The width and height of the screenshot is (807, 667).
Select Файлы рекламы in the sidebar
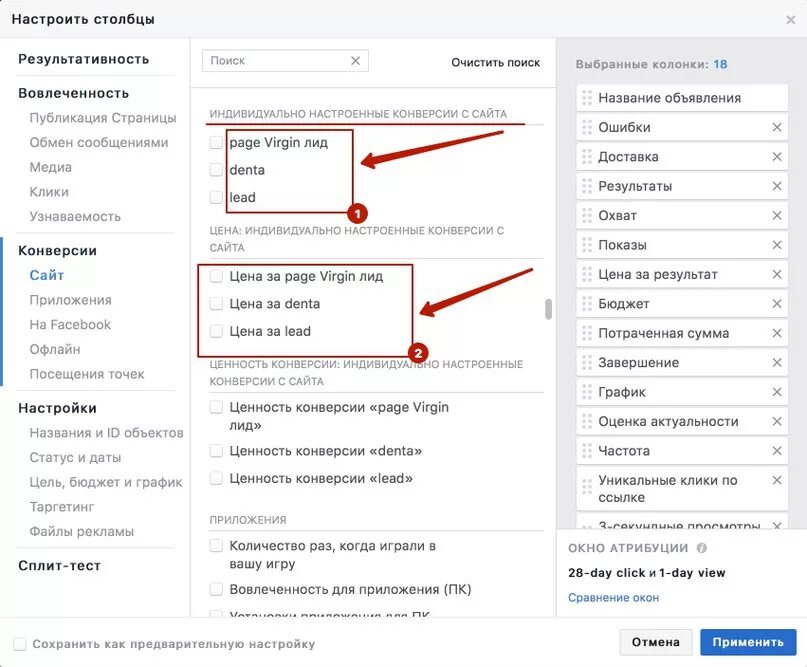click(x=81, y=532)
